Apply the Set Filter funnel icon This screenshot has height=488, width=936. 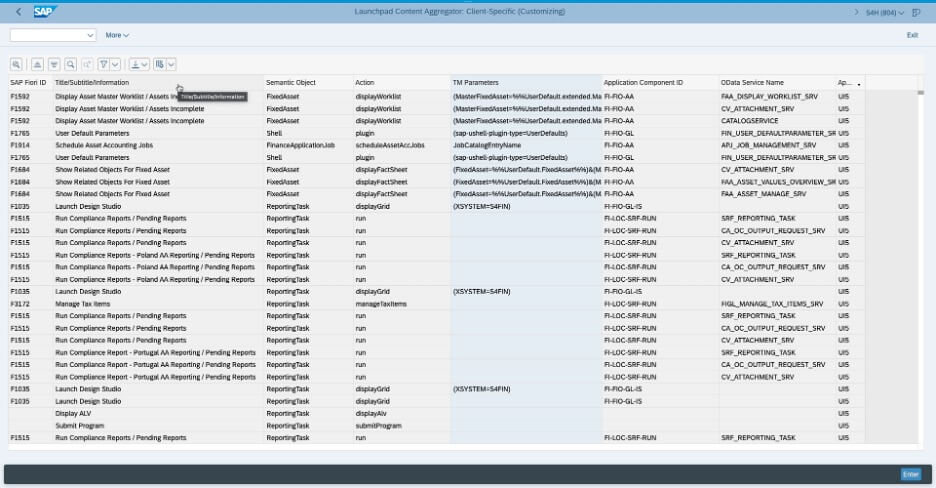tap(104, 64)
